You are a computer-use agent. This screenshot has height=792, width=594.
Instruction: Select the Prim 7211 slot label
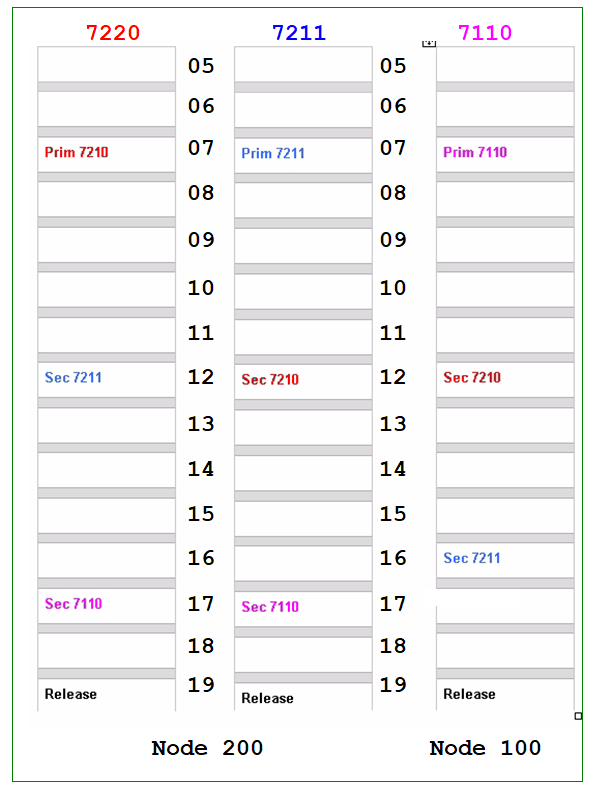273,153
